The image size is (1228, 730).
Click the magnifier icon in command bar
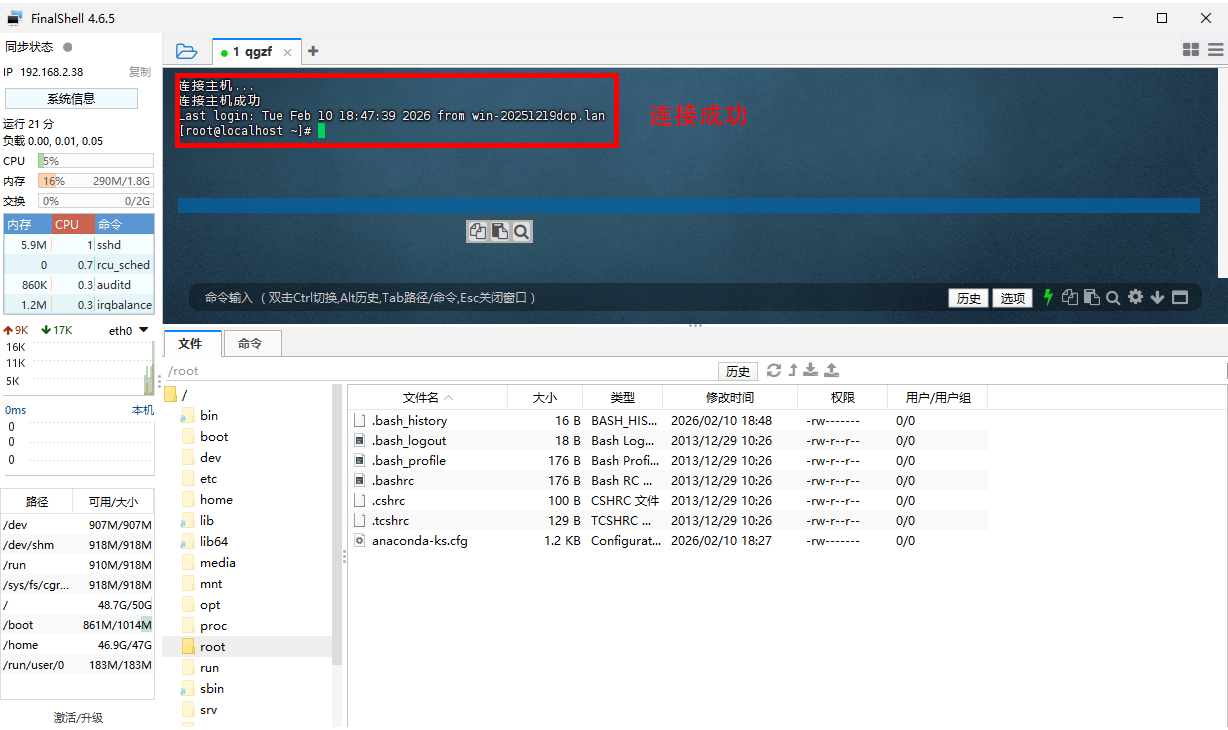coord(1113,297)
